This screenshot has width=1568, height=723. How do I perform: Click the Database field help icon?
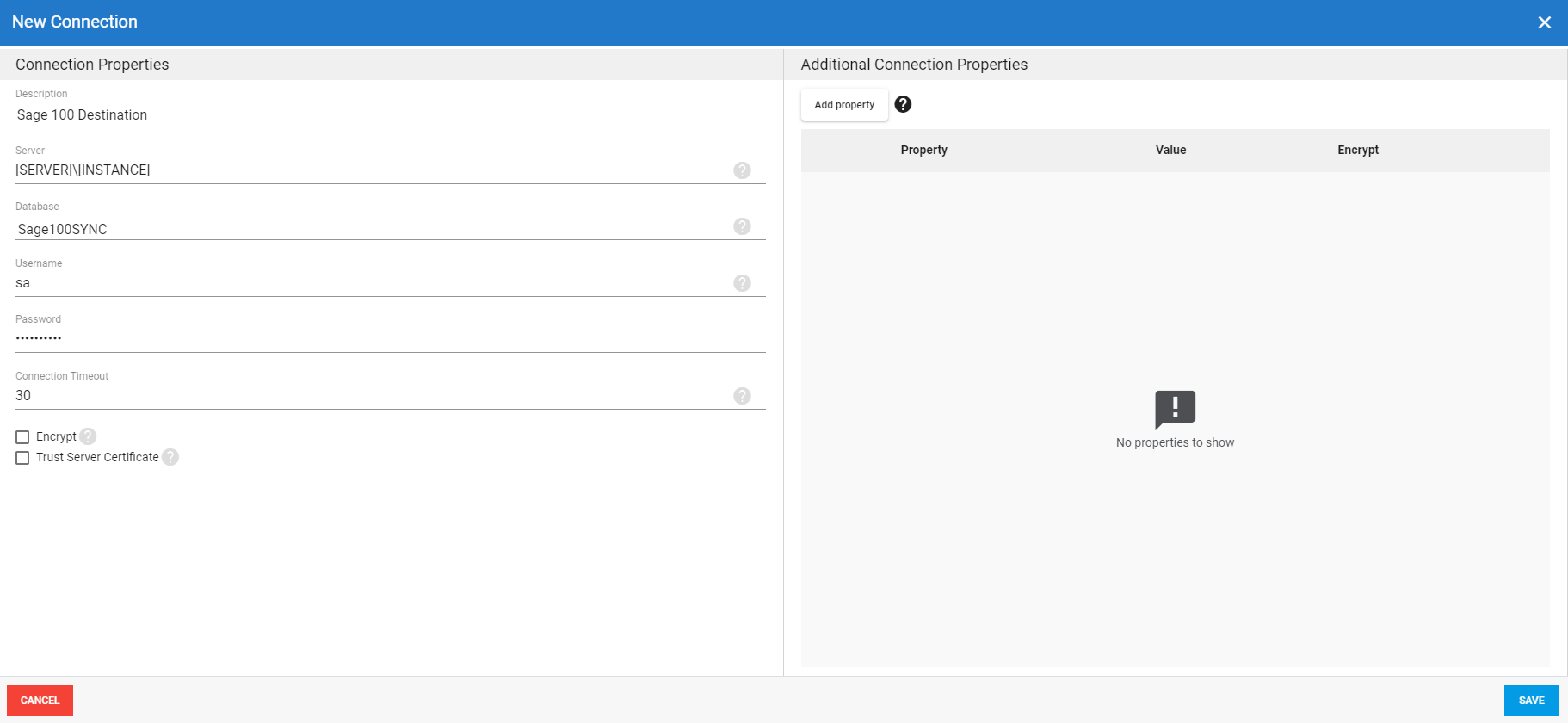pos(742,226)
